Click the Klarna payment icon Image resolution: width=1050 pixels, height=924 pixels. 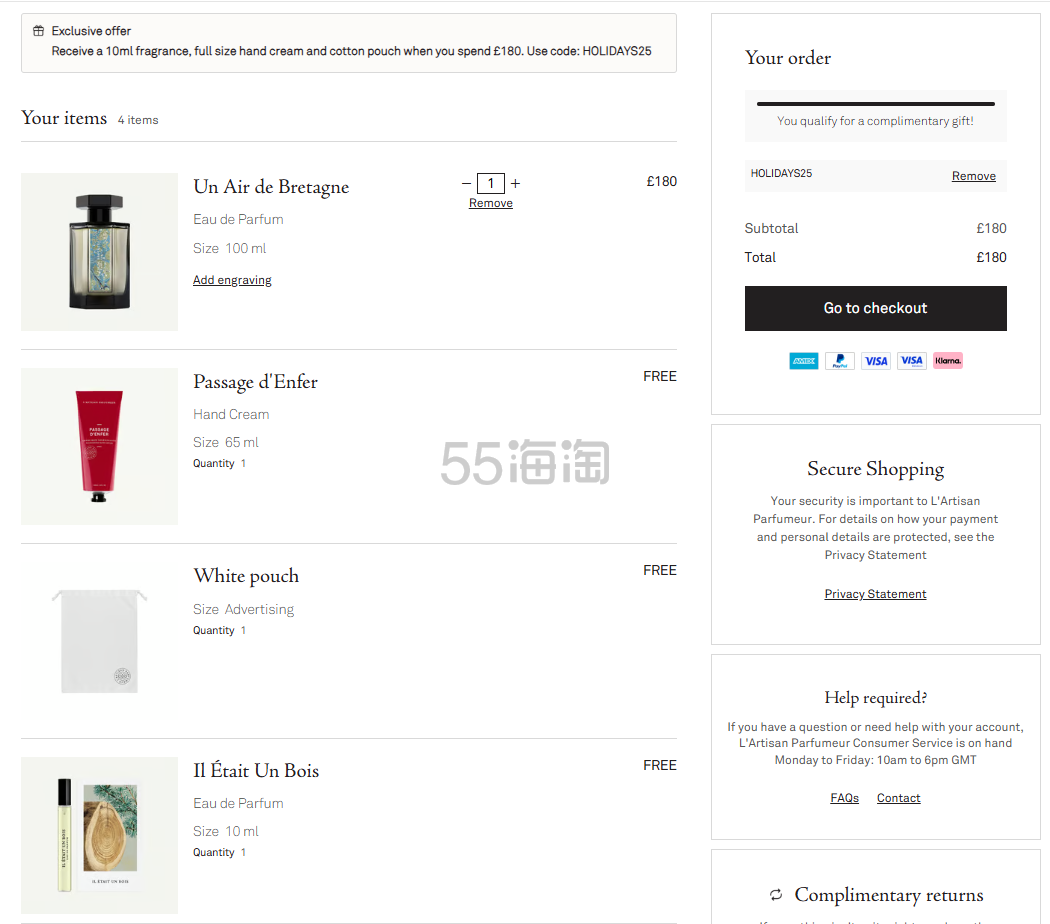coord(948,361)
